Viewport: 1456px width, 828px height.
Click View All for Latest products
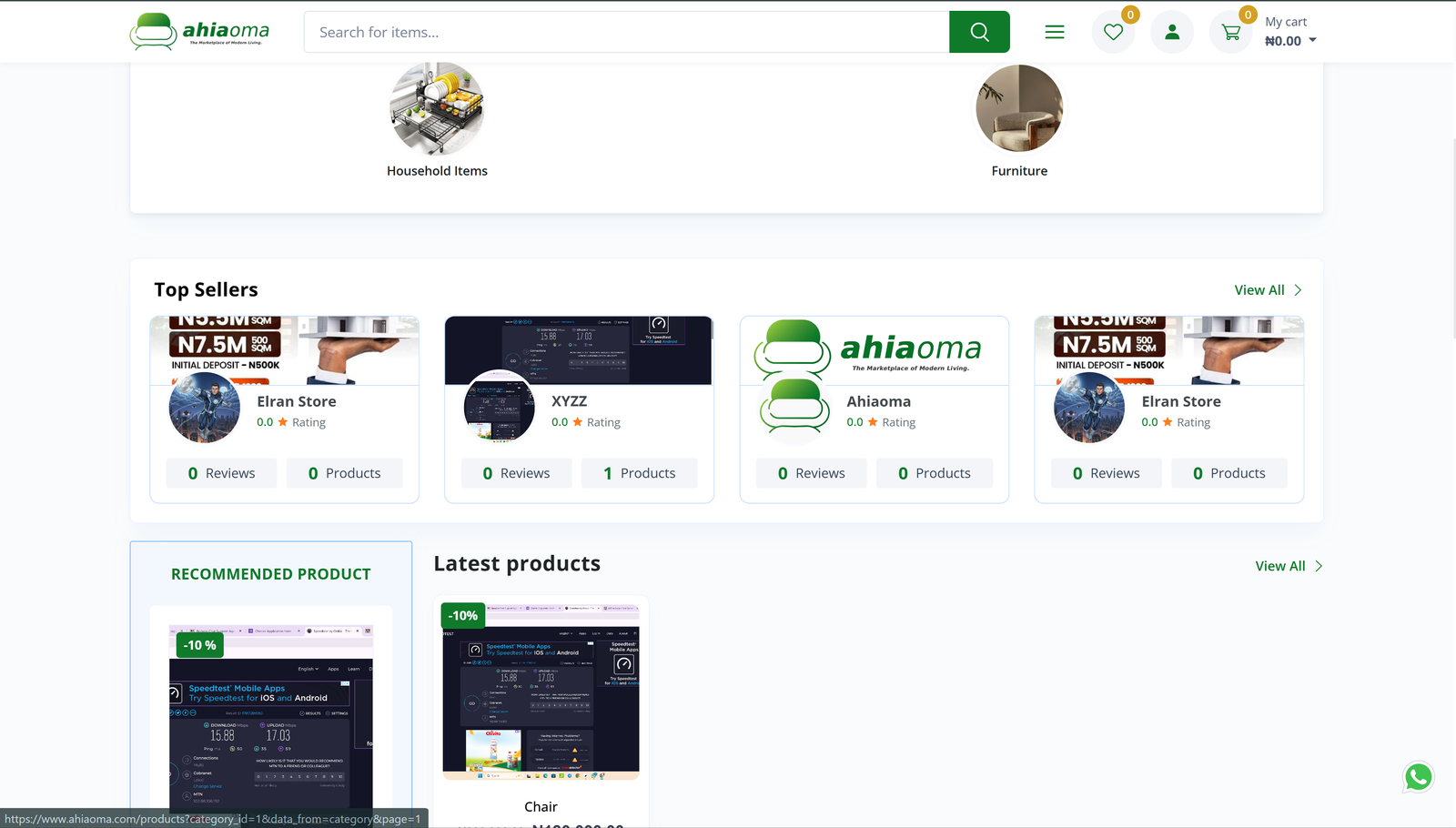(1280, 566)
